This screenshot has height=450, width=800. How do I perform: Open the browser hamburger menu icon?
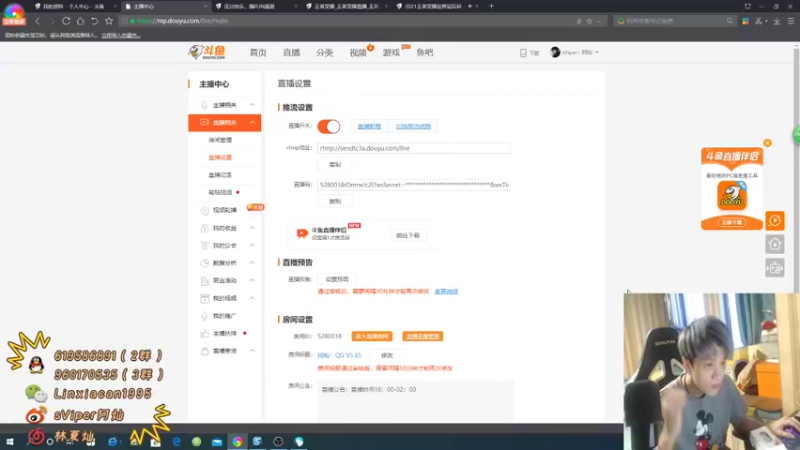(790, 21)
